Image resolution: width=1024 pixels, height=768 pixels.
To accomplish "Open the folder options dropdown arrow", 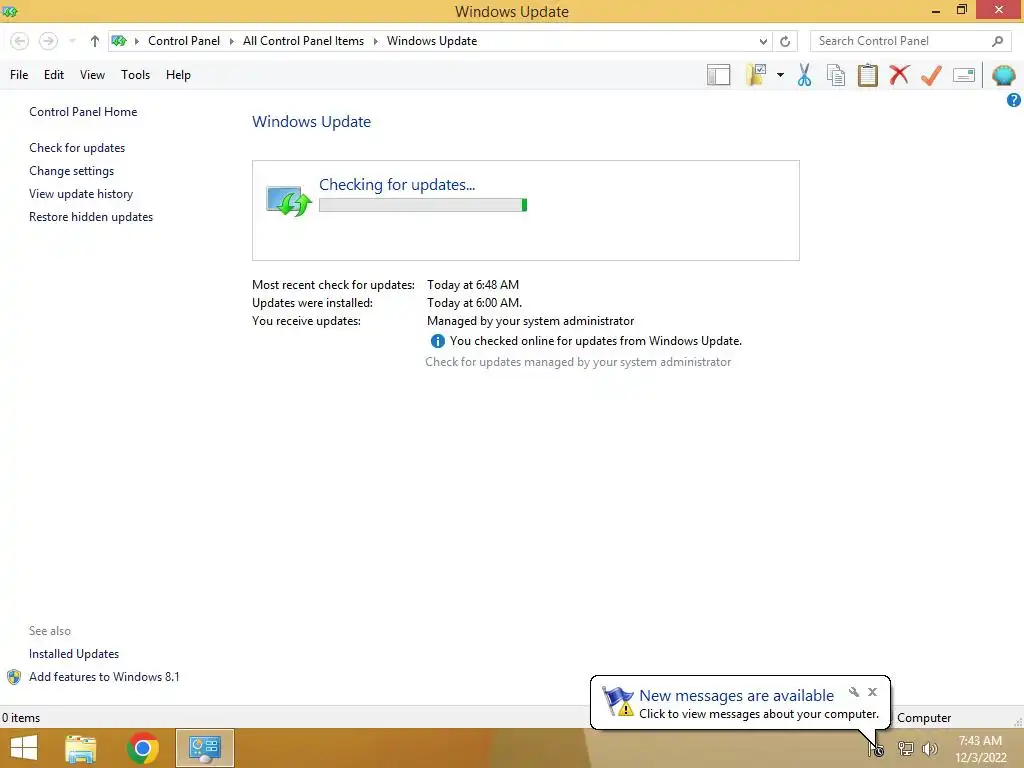I will point(780,75).
